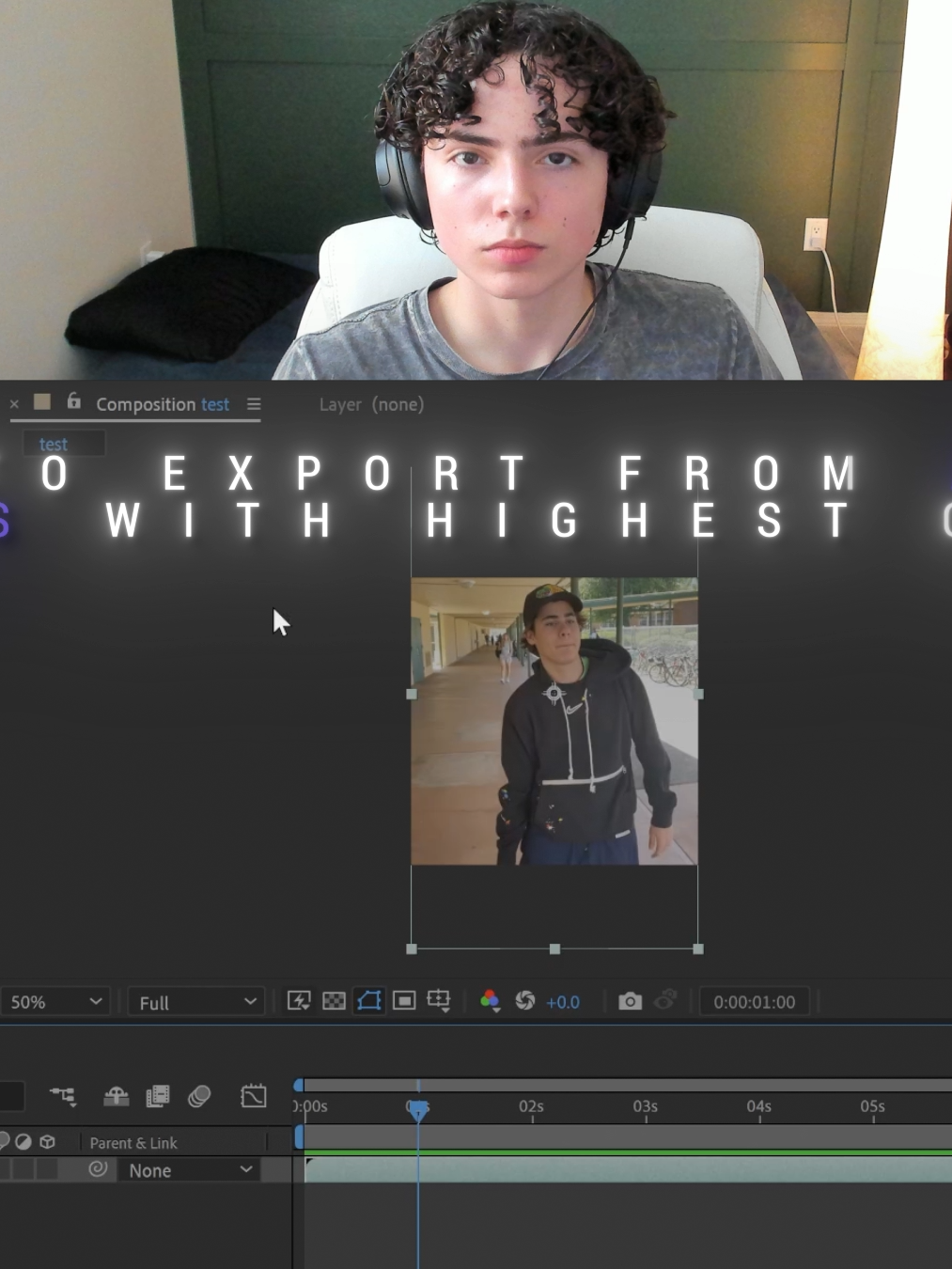Viewport: 952px width, 1269px height.
Task: Expand the None parent link dropdown
Action: pyautogui.click(x=188, y=1169)
